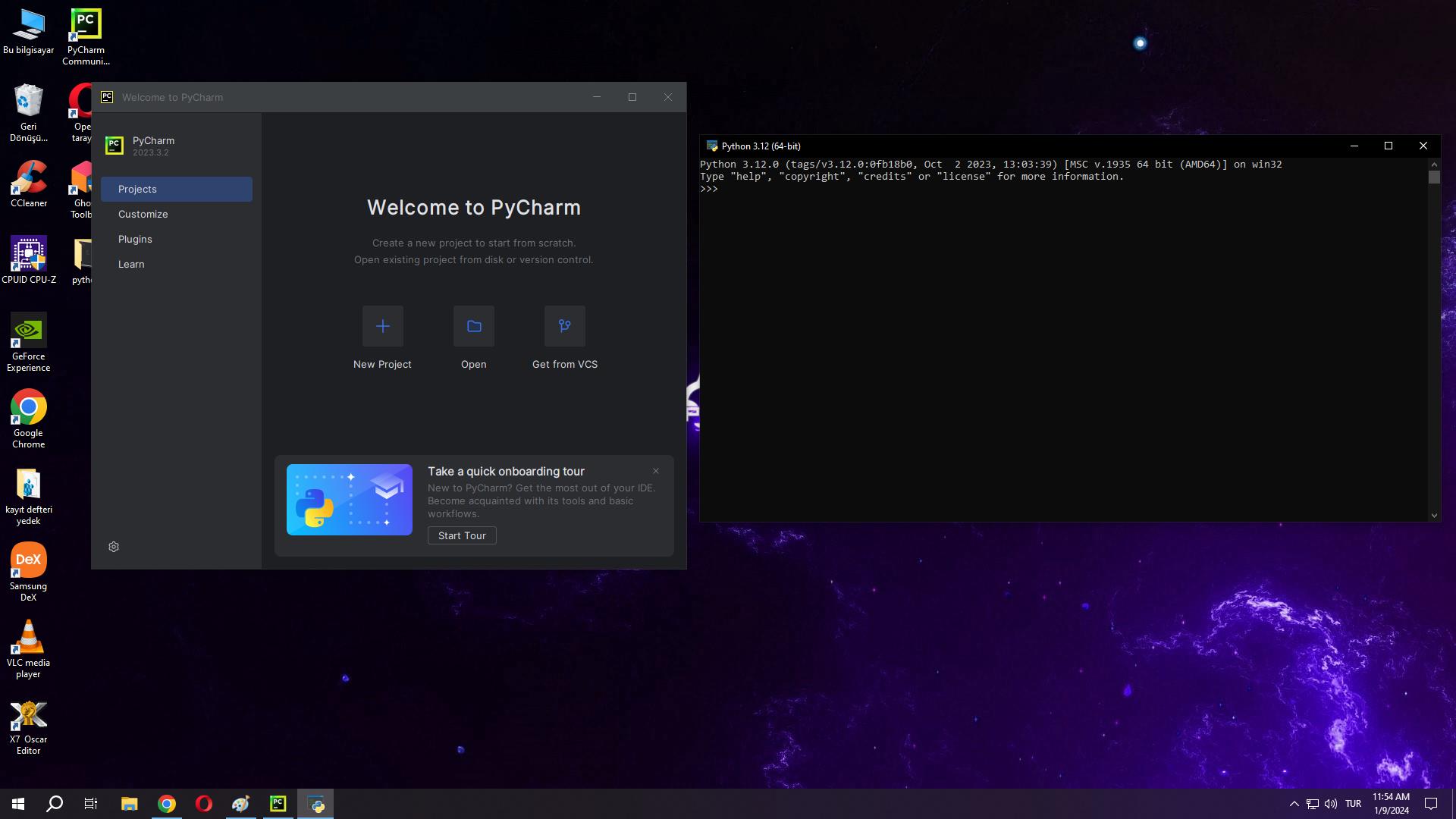Viewport: 1456px width, 819px height.
Task: Open PyCharm settings gear in sidebar
Action: (114, 547)
